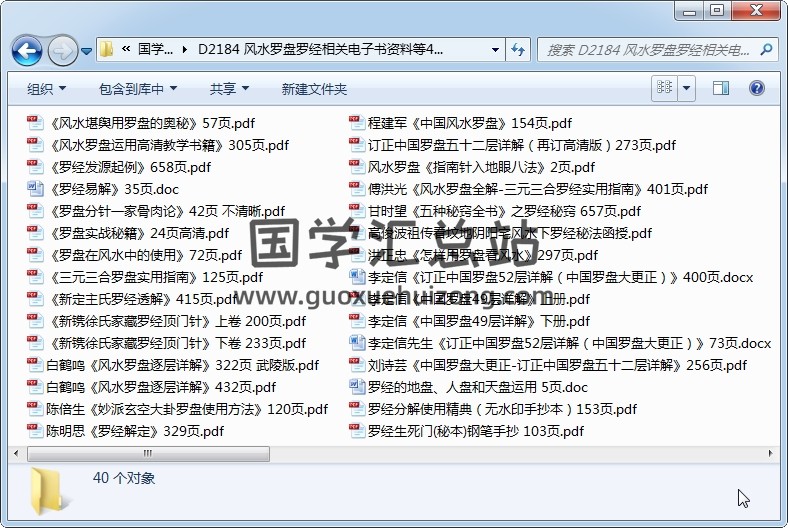This screenshot has height=528, width=788.
Task: Select file 罗经分解使用精典（无水印手抄本）153页.pdf
Action: coord(492,409)
